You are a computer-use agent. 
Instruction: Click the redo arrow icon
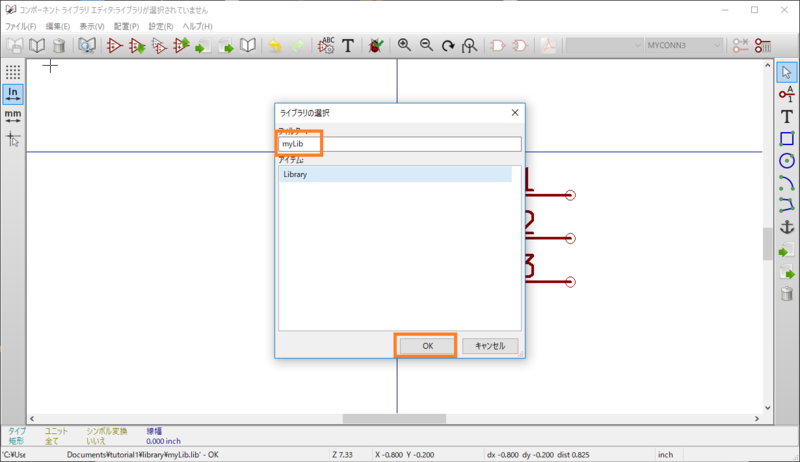tap(297, 46)
